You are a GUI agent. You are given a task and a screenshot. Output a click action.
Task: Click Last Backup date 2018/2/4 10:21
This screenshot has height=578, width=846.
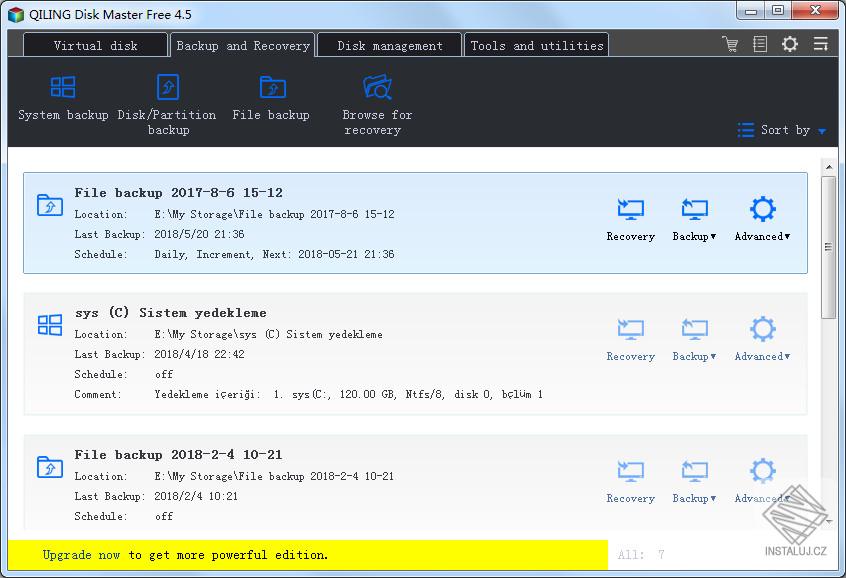click(196, 496)
